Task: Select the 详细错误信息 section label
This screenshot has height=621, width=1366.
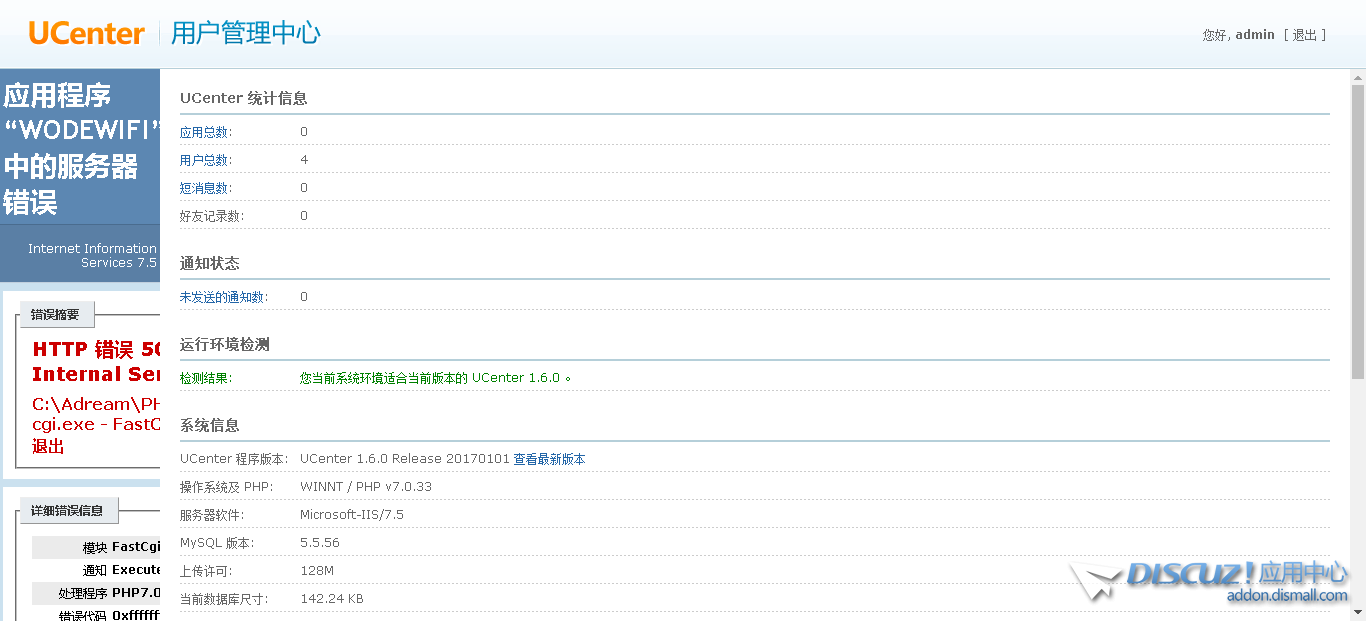Action: click(x=67, y=511)
